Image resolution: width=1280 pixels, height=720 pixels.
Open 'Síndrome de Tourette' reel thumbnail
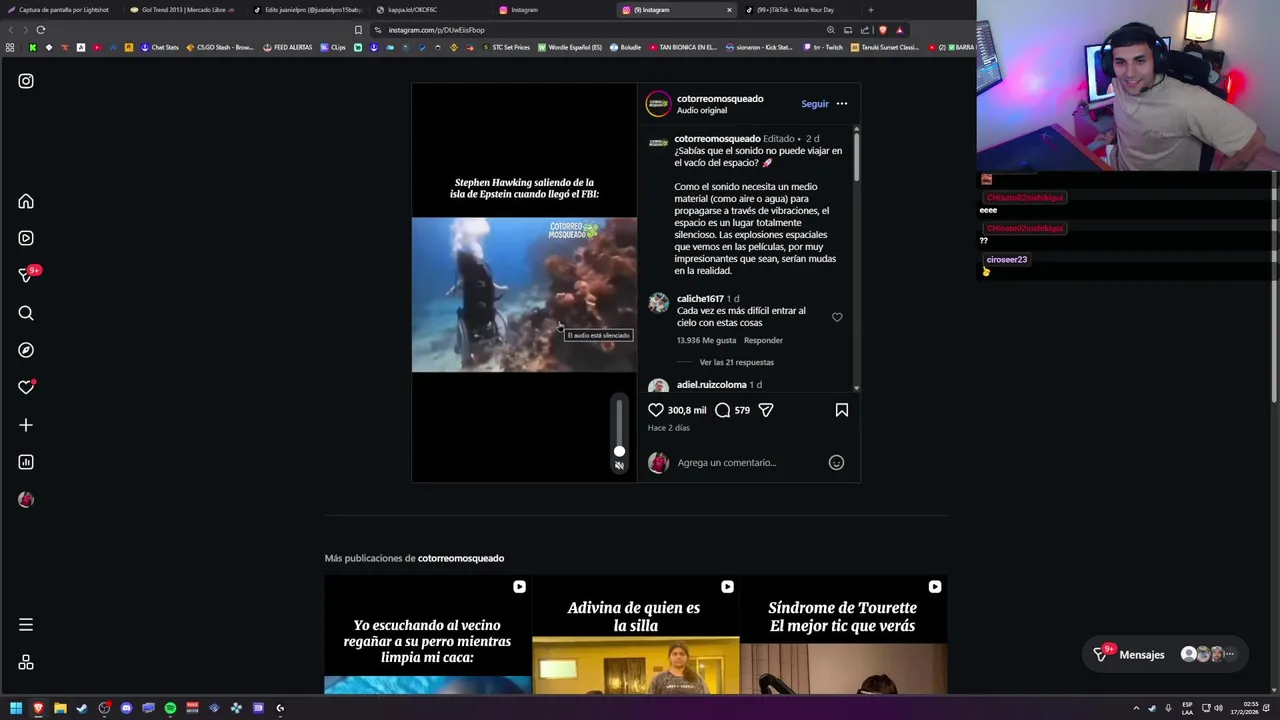click(844, 635)
